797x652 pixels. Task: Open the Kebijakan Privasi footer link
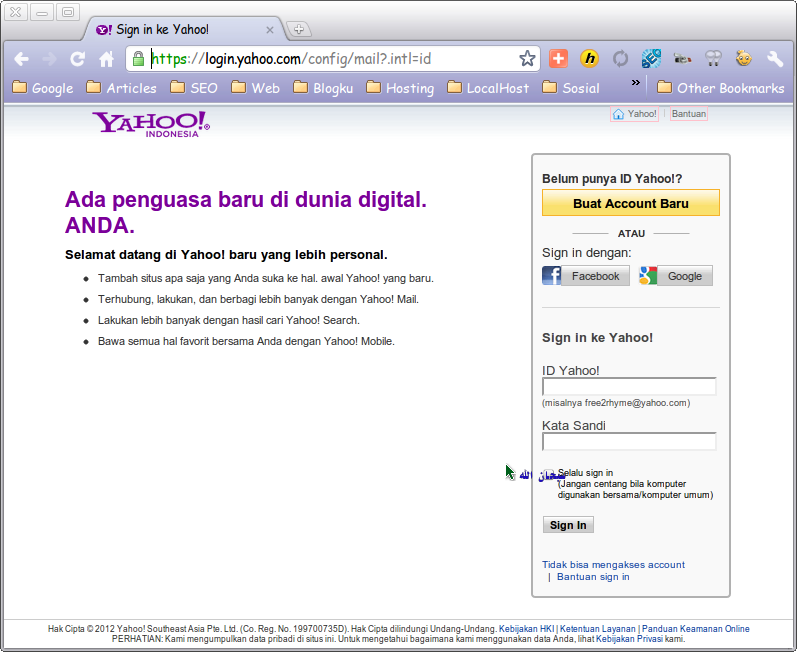(x=629, y=639)
